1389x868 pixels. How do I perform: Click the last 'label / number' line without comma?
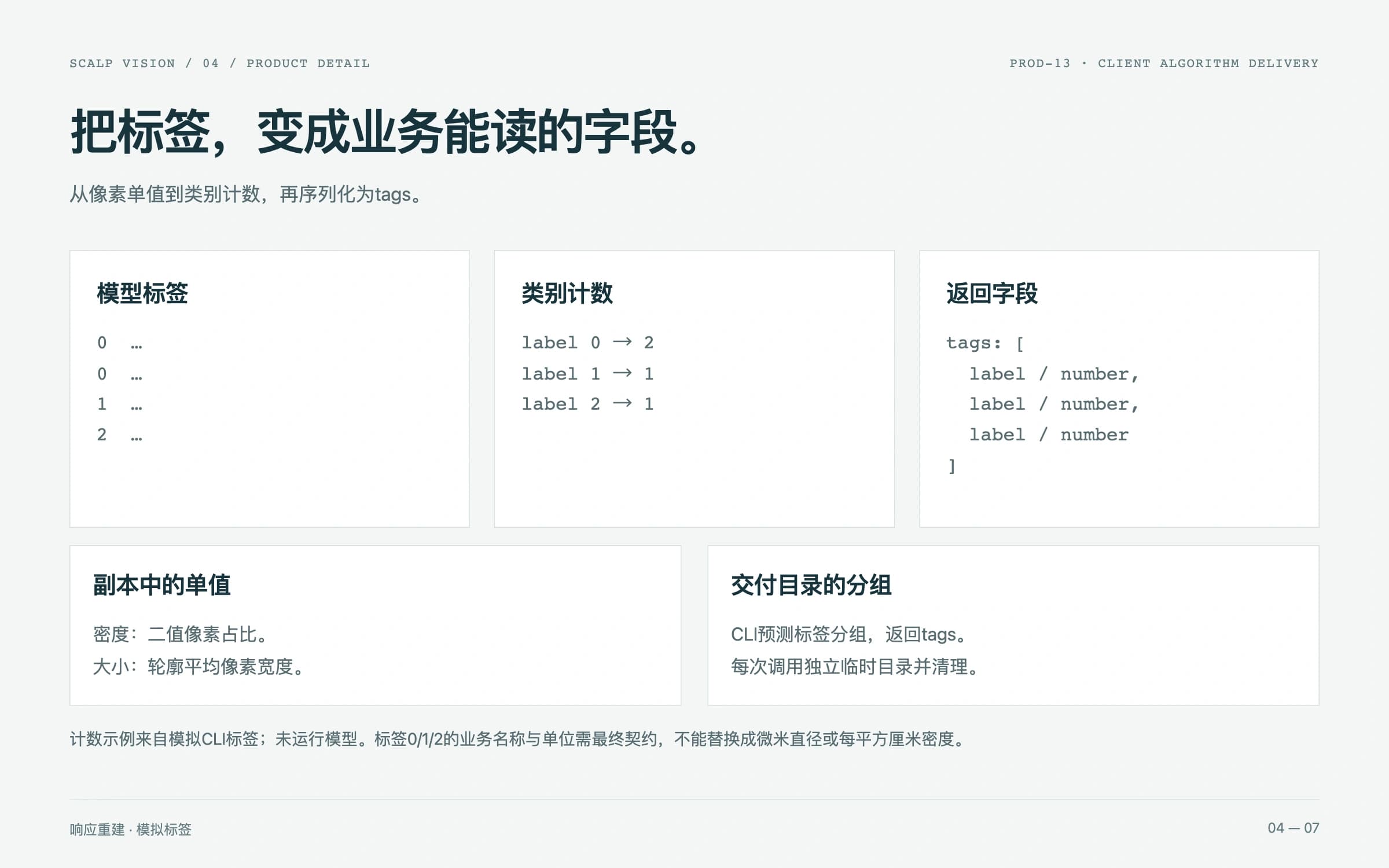[1049, 435]
